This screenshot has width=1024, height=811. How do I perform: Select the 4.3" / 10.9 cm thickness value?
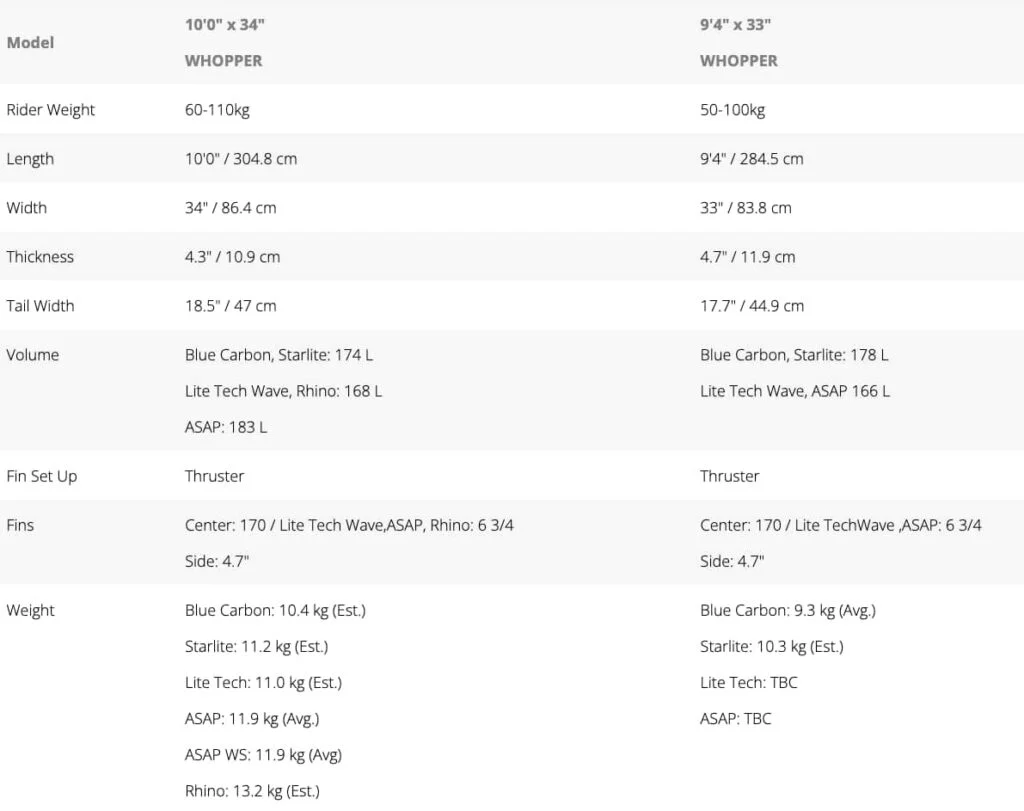(232, 257)
